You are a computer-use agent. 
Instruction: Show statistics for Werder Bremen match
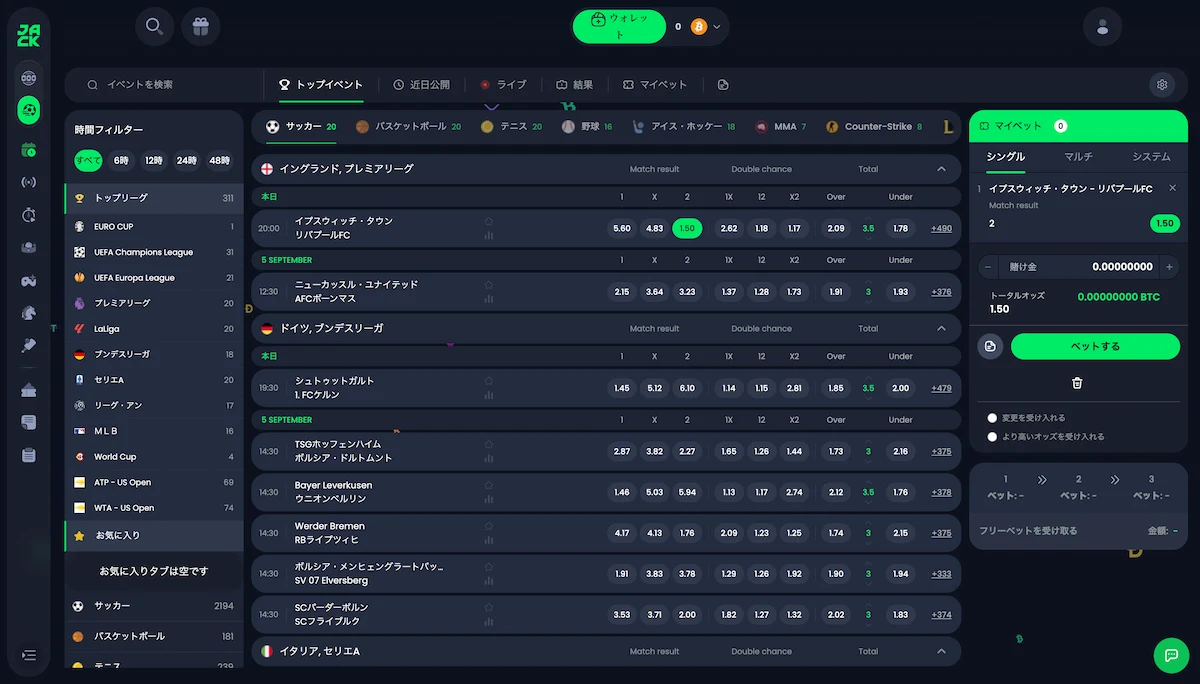[x=489, y=540]
